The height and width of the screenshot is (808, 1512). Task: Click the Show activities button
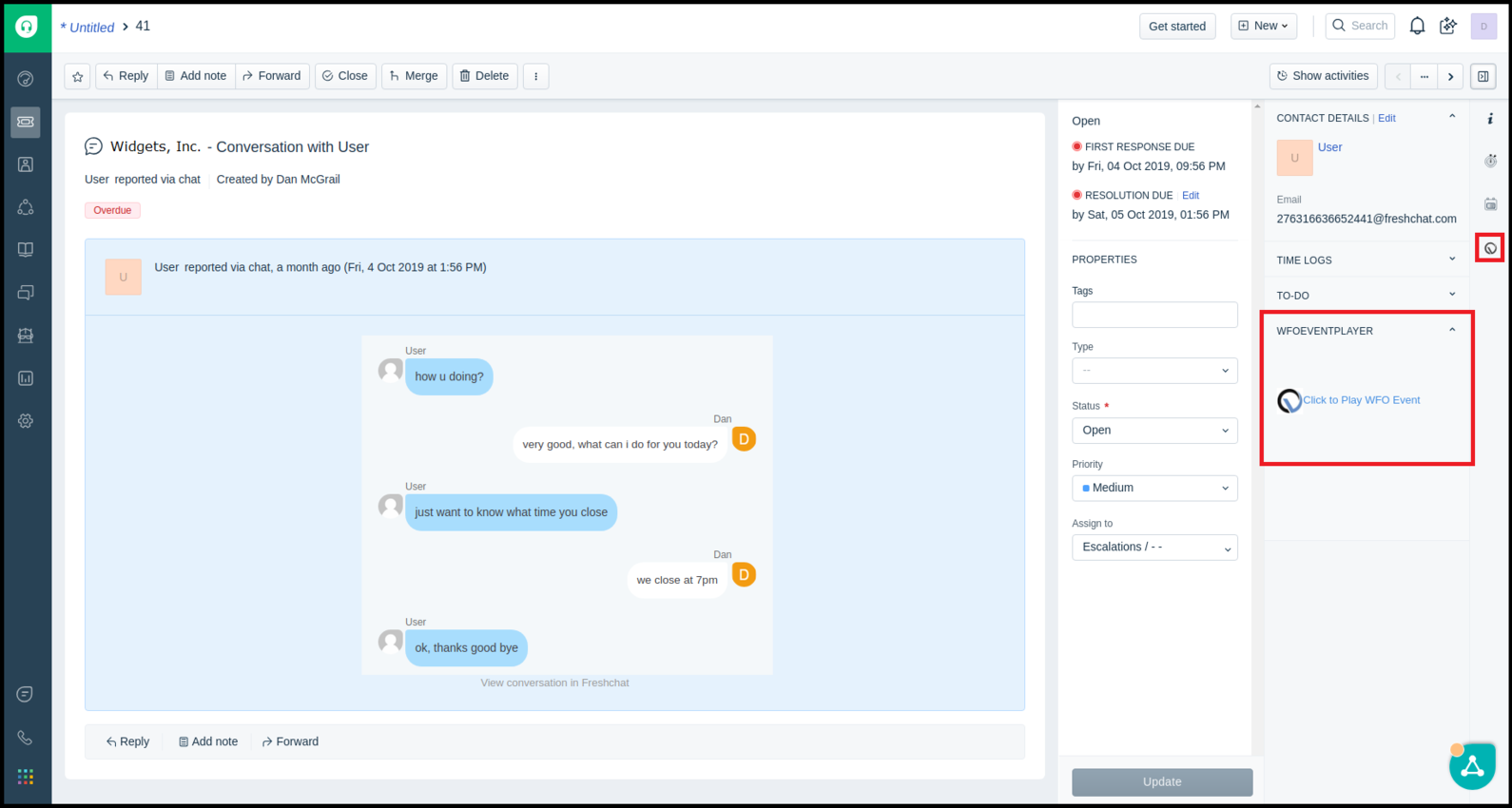point(1323,76)
